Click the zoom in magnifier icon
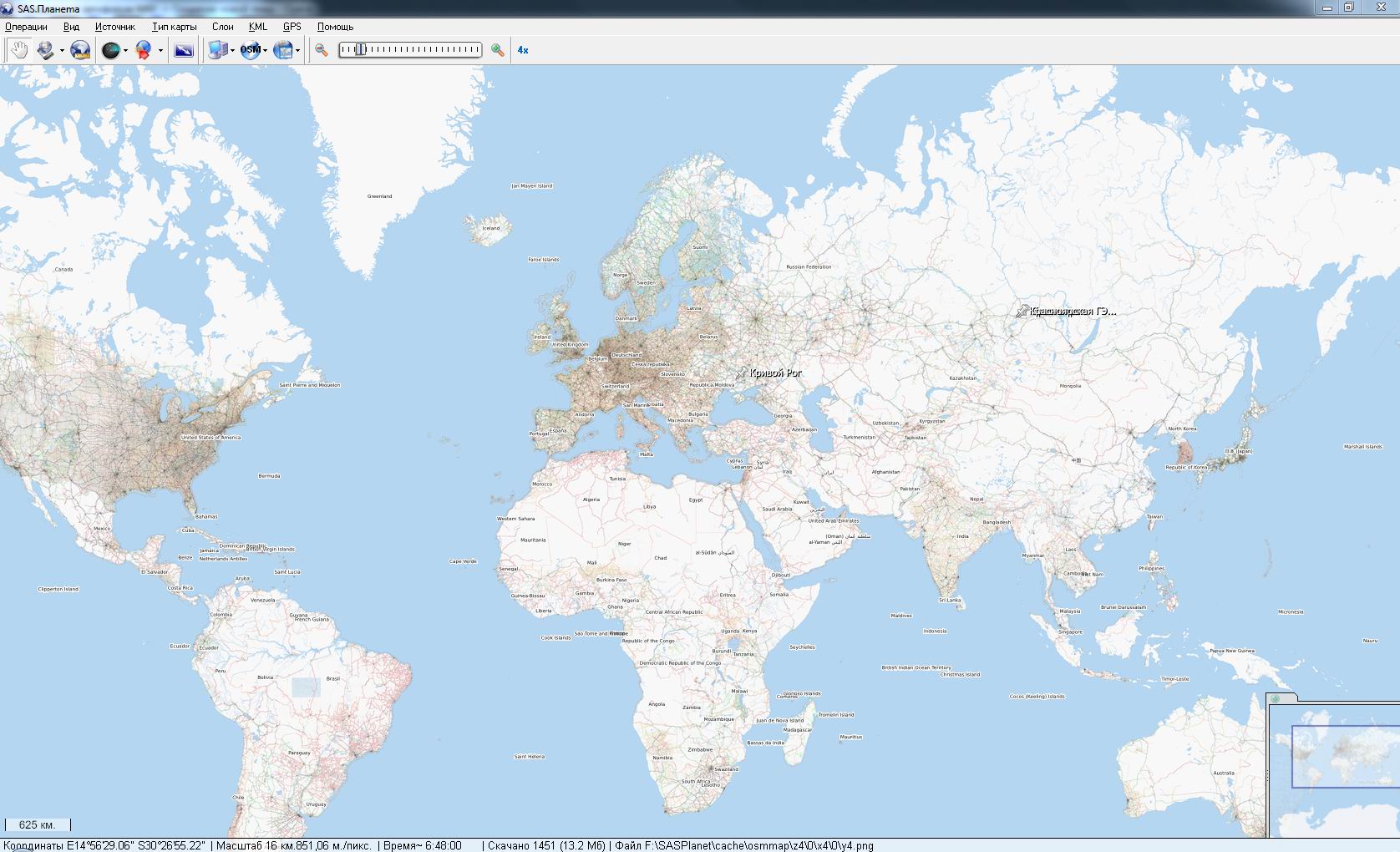 498,50
